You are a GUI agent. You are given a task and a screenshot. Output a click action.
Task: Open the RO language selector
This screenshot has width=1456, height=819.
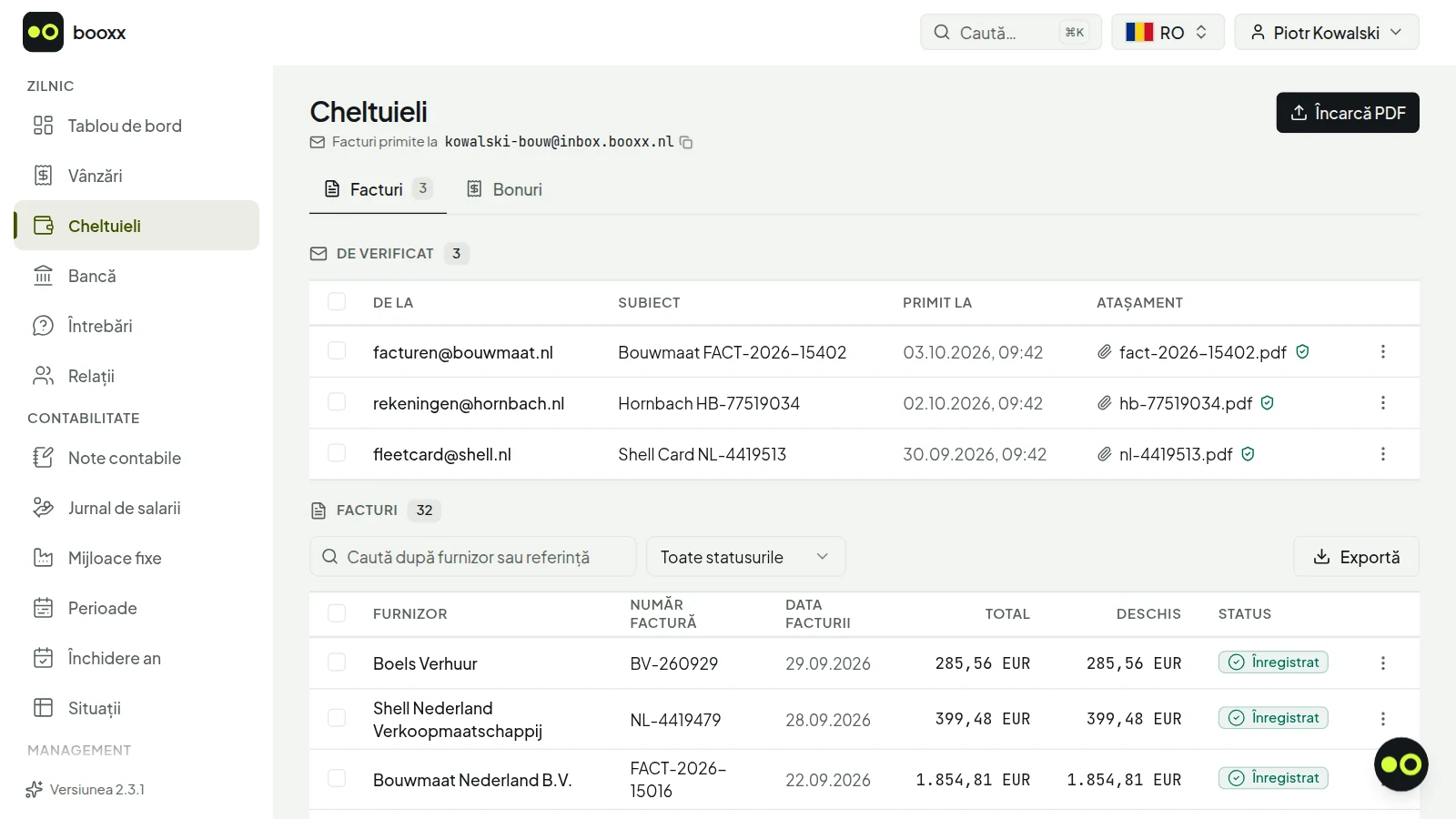1168,33
